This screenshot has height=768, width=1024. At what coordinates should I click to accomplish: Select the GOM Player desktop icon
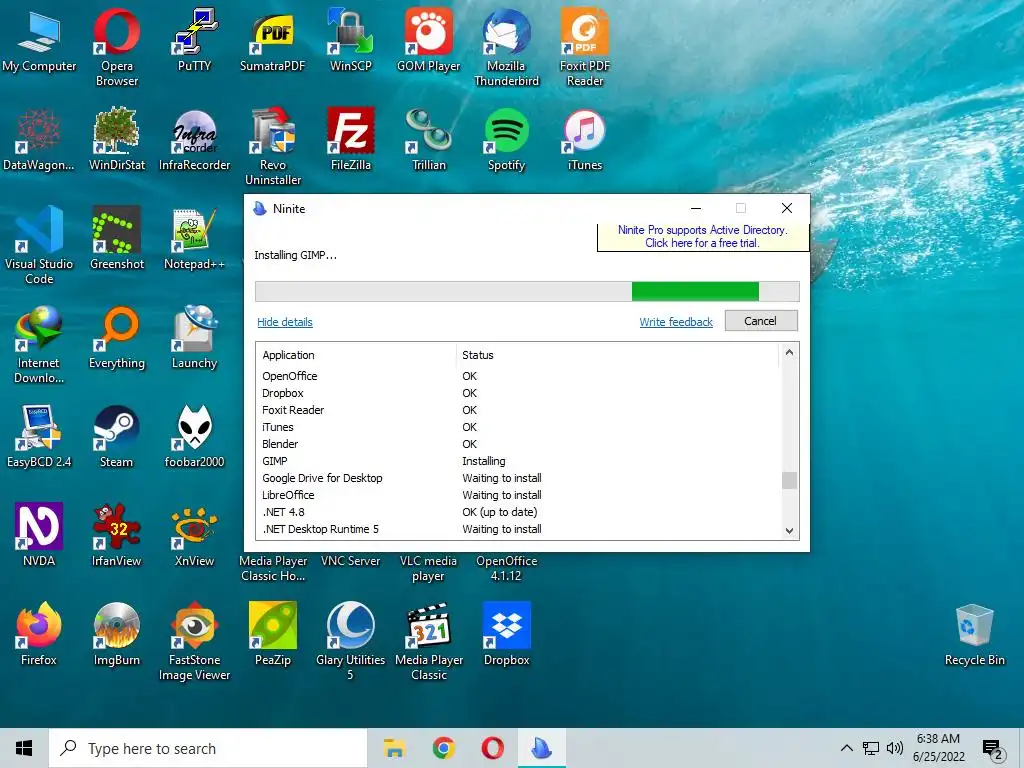click(x=428, y=40)
